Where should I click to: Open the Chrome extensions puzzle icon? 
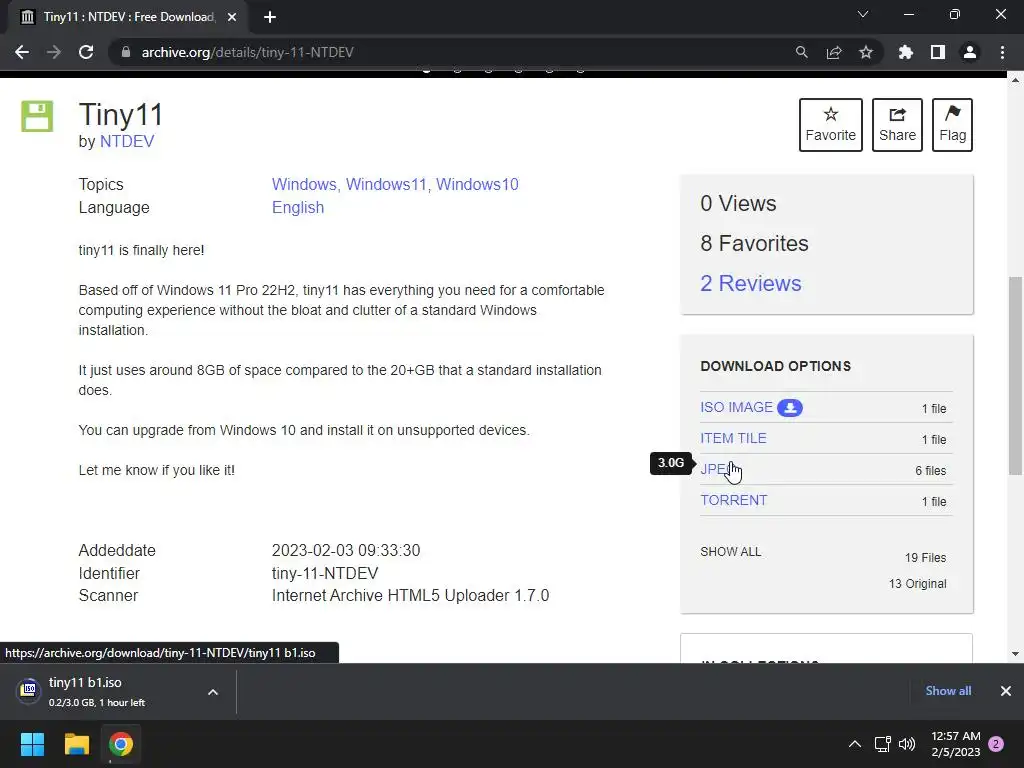(906, 52)
